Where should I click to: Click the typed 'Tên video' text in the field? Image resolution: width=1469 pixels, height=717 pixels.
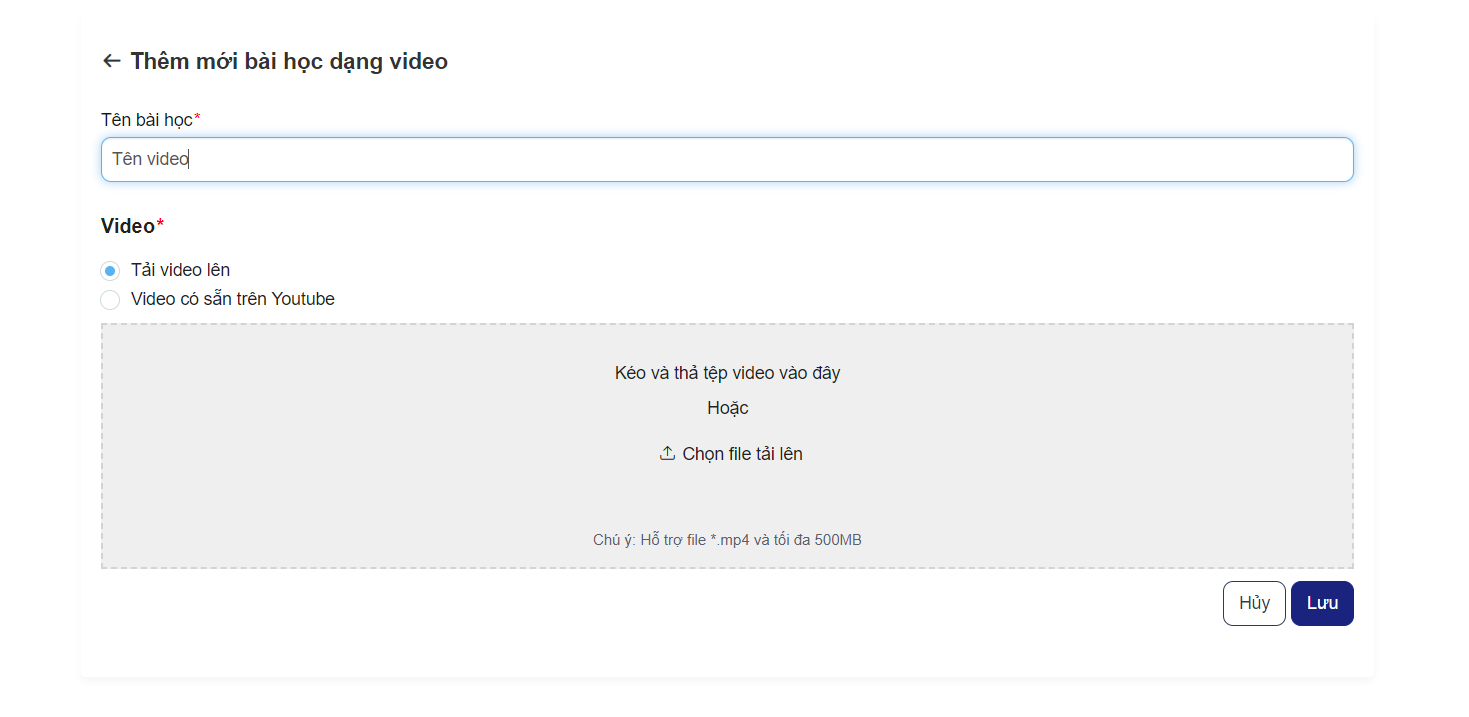click(150, 159)
